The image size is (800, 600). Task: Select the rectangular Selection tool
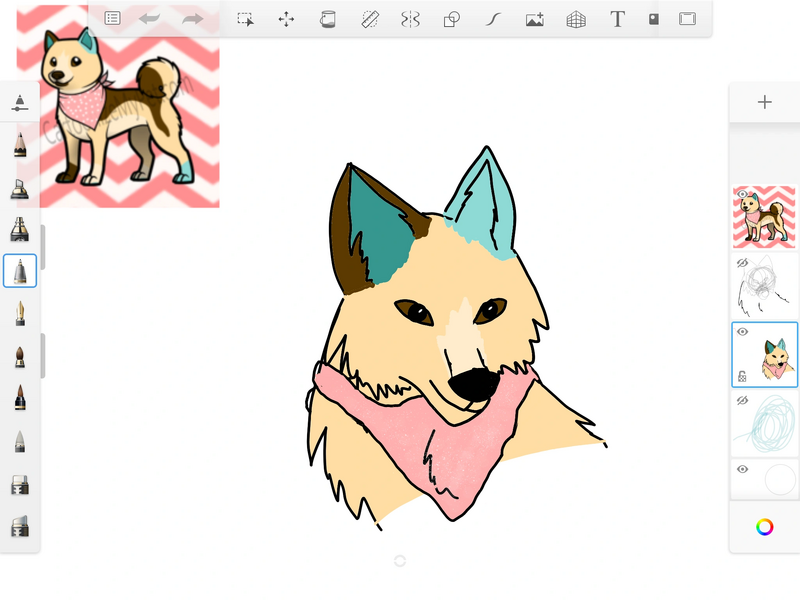tap(245, 19)
